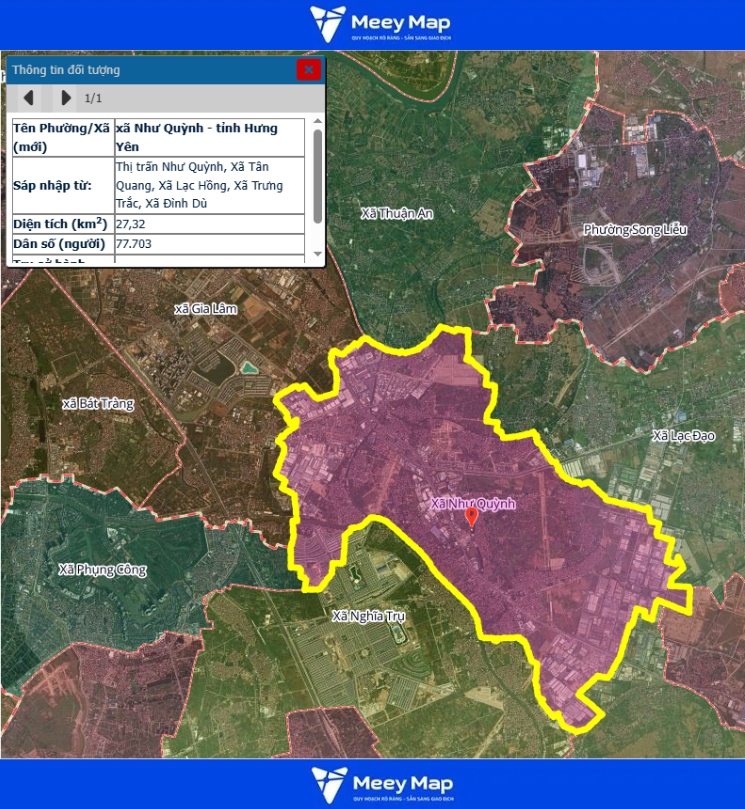745x809 pixels.
Task: Click the Xã Phụng Công map label
Action: pyautogui.click(x=102, y=570)
